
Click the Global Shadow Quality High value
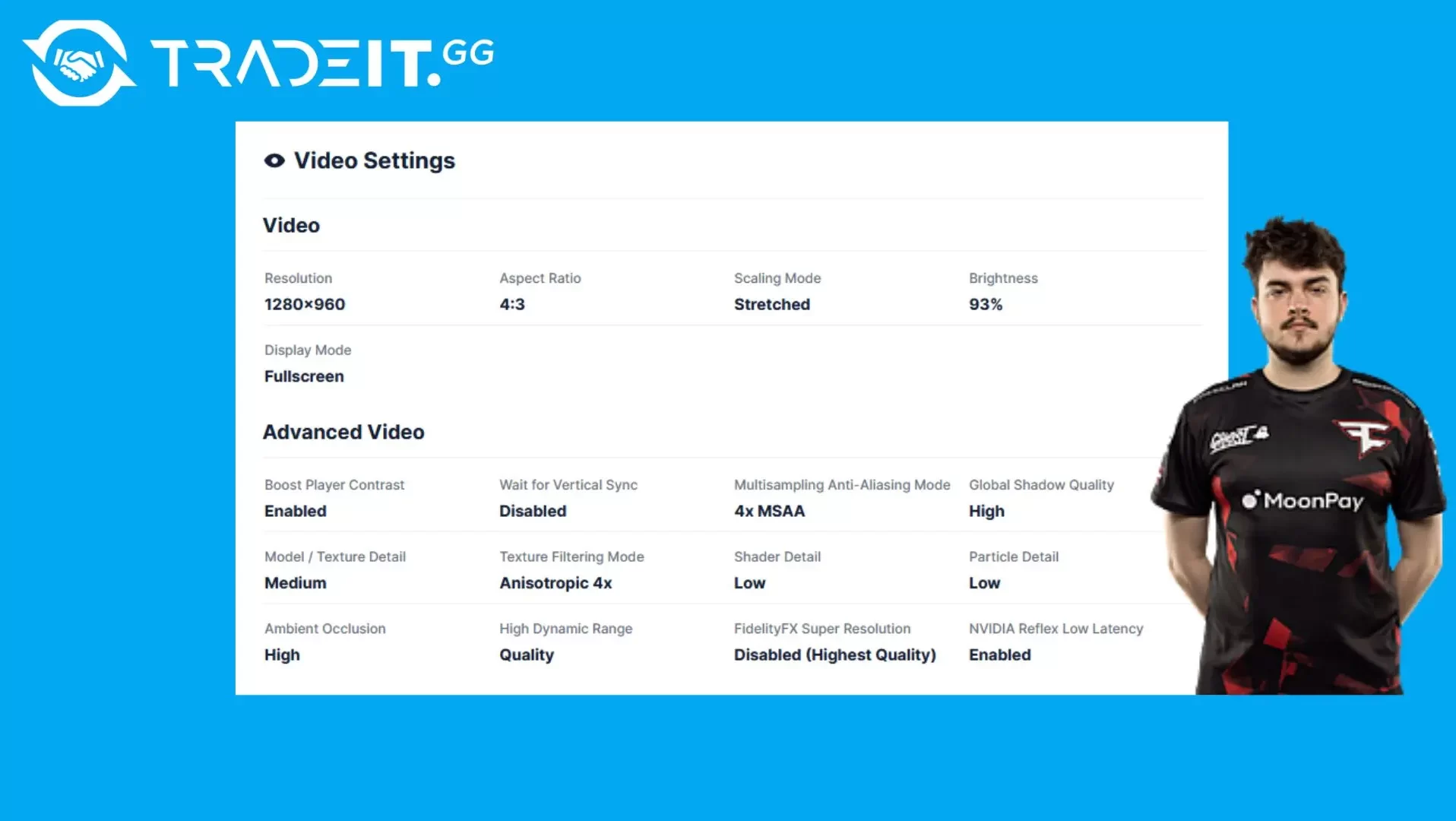(x=986, y=511)
